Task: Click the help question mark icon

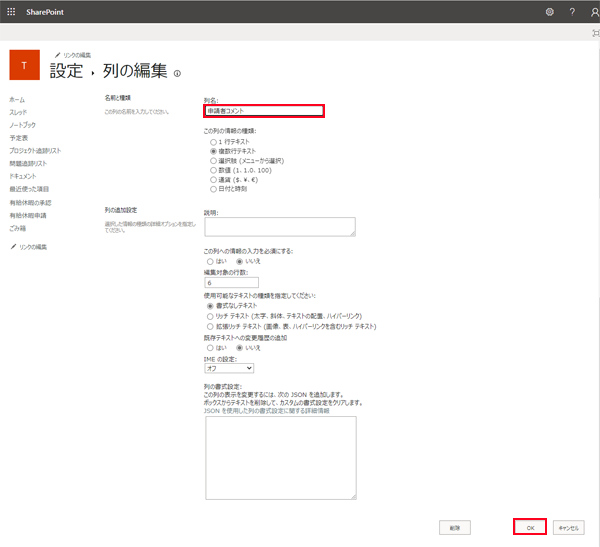Action: tap(572, 12)
